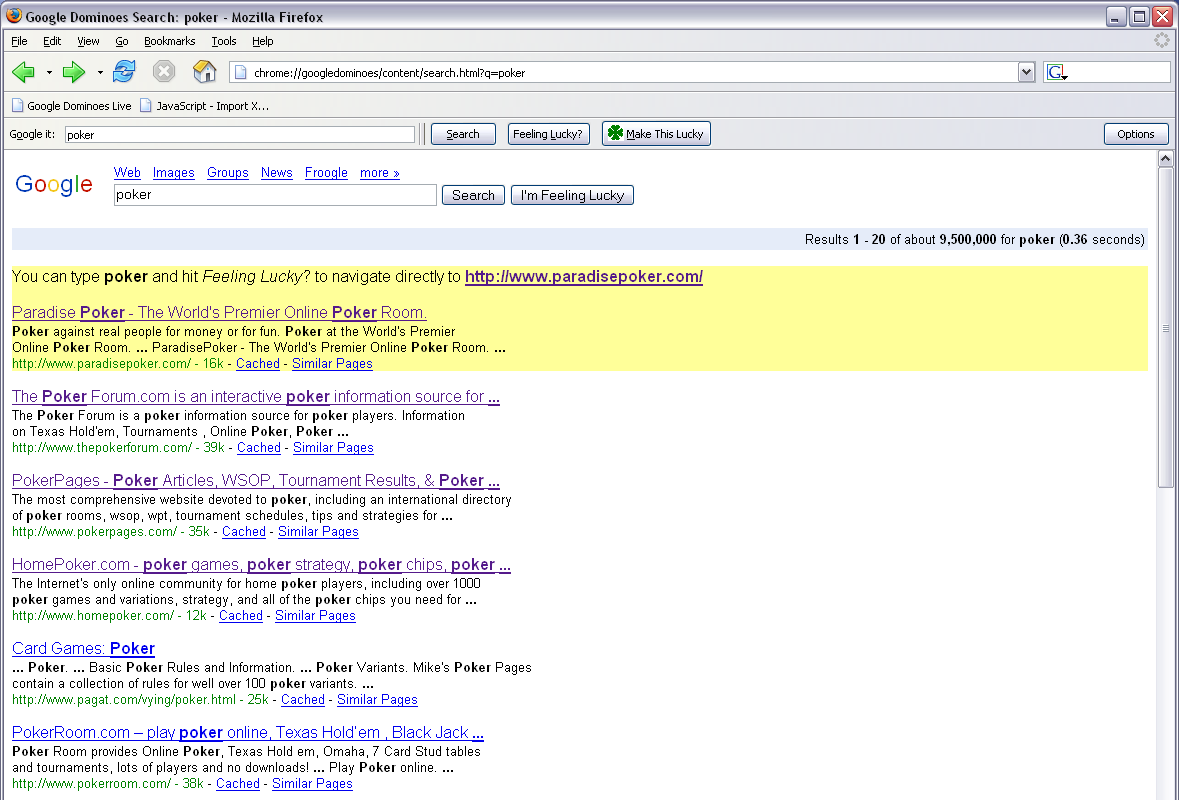The width and height of the screenshot is (1179, 800).
Task: Switch to Images search link
Action: pos(173,173)
